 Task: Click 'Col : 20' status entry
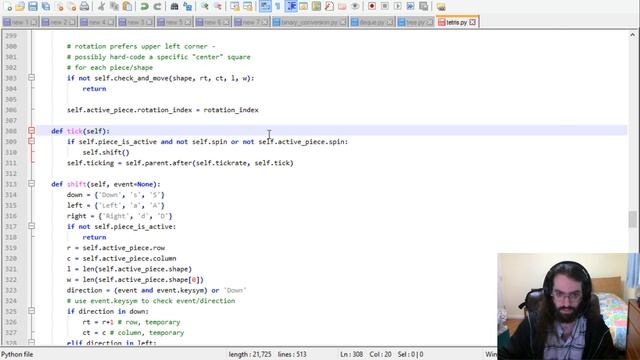380,354
